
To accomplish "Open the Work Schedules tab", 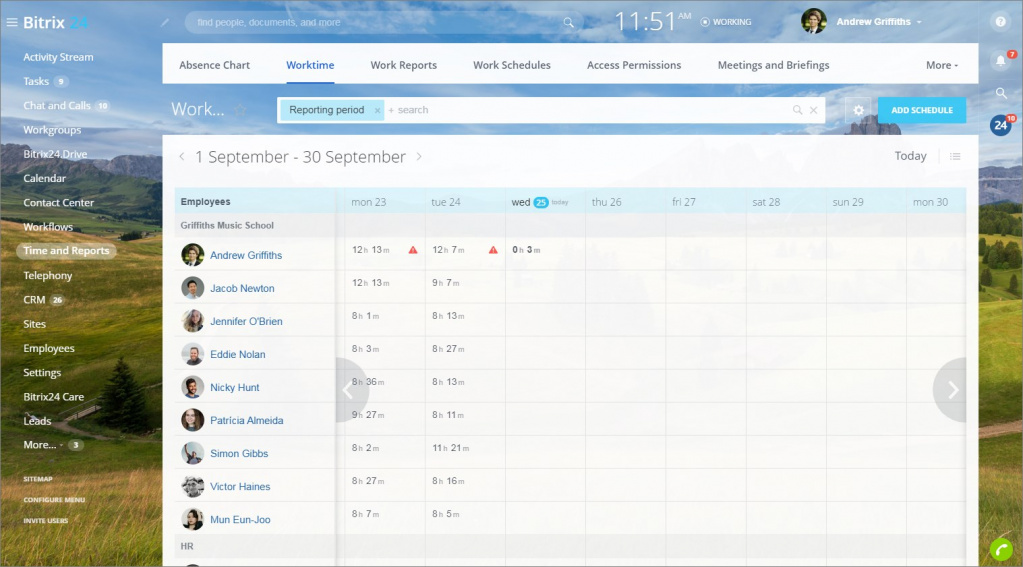I will click(x=511, y=65).
